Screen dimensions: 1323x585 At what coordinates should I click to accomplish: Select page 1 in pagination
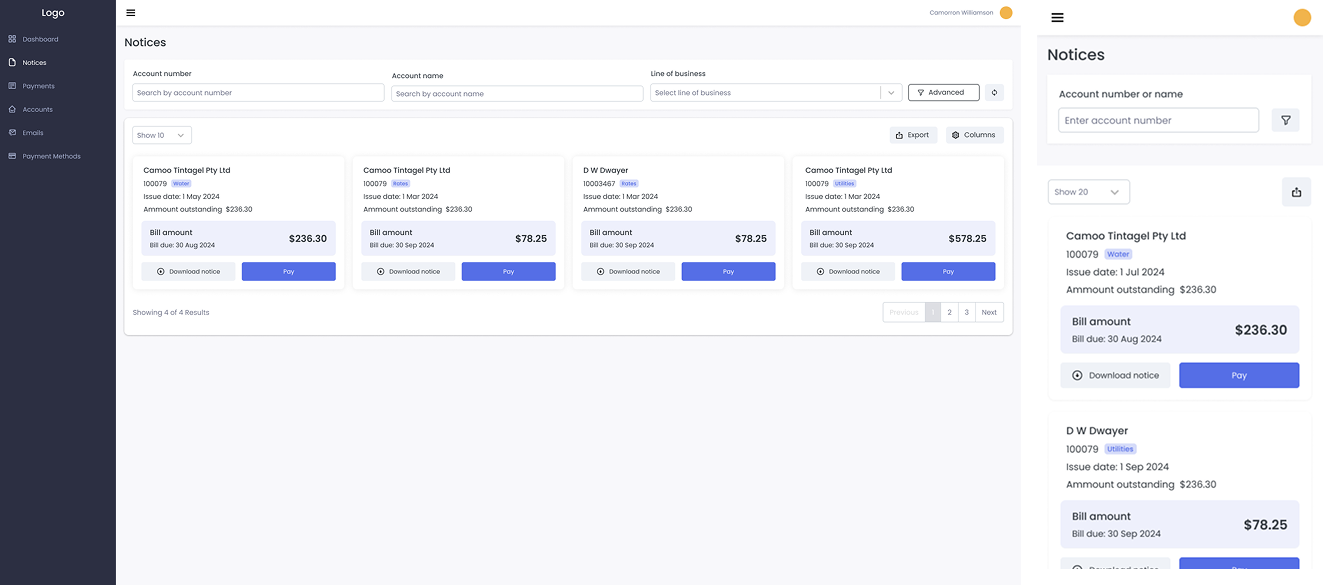pos(933,312)
